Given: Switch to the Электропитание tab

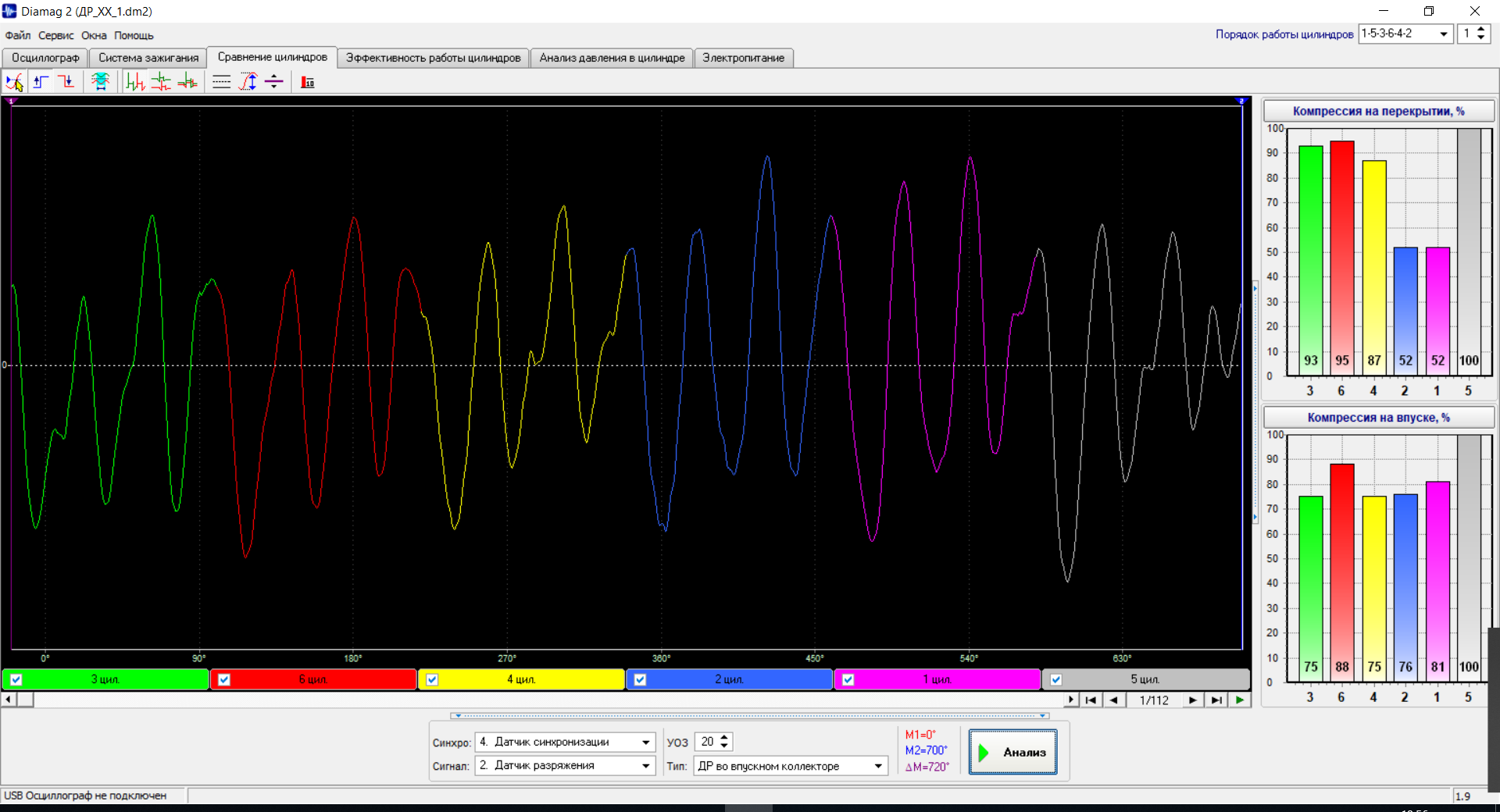Looking at the screenshot, I should pyautogui.click(x=743, y=58).
